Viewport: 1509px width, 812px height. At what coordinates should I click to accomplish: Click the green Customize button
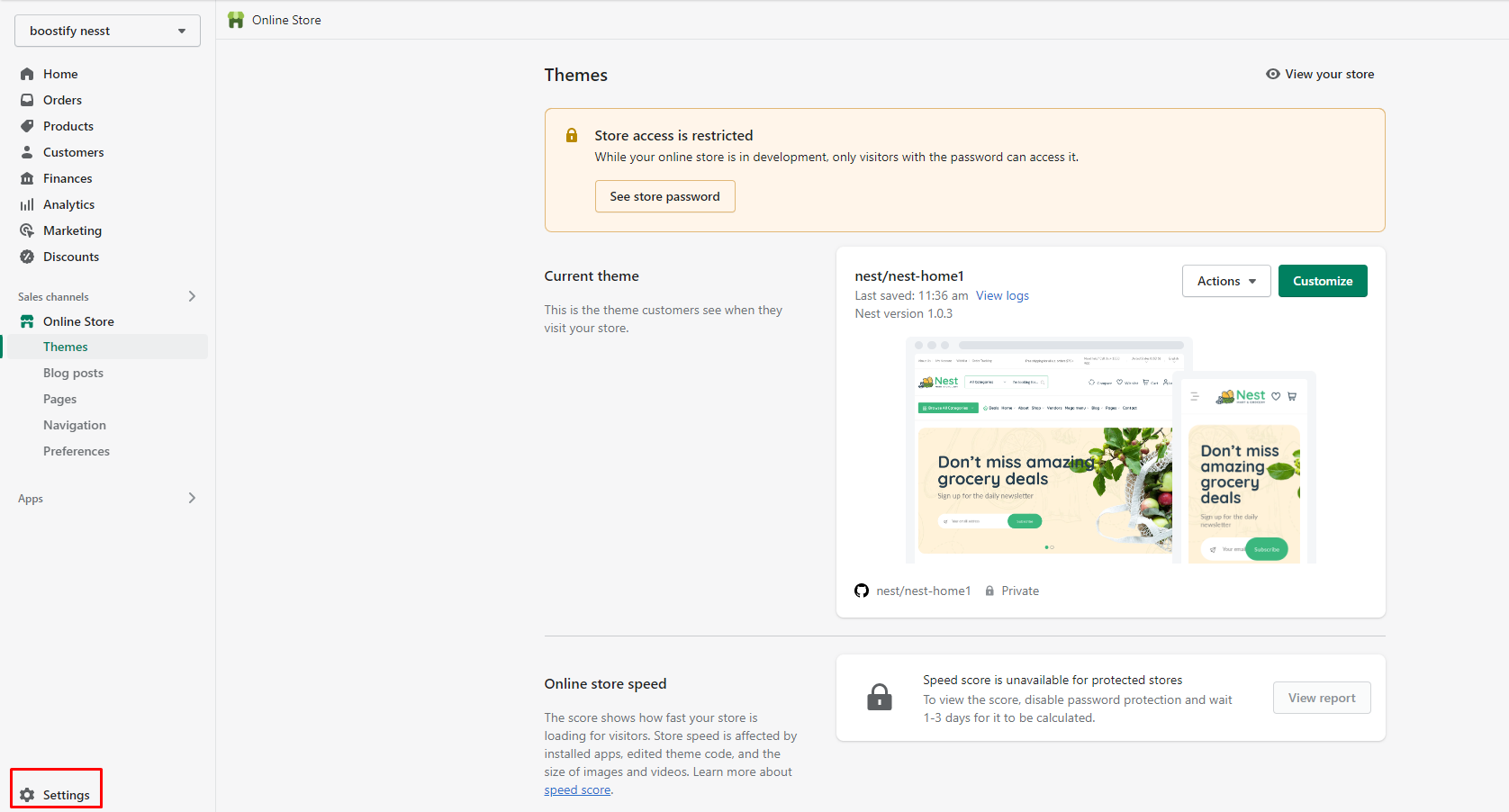(1323, 281)
